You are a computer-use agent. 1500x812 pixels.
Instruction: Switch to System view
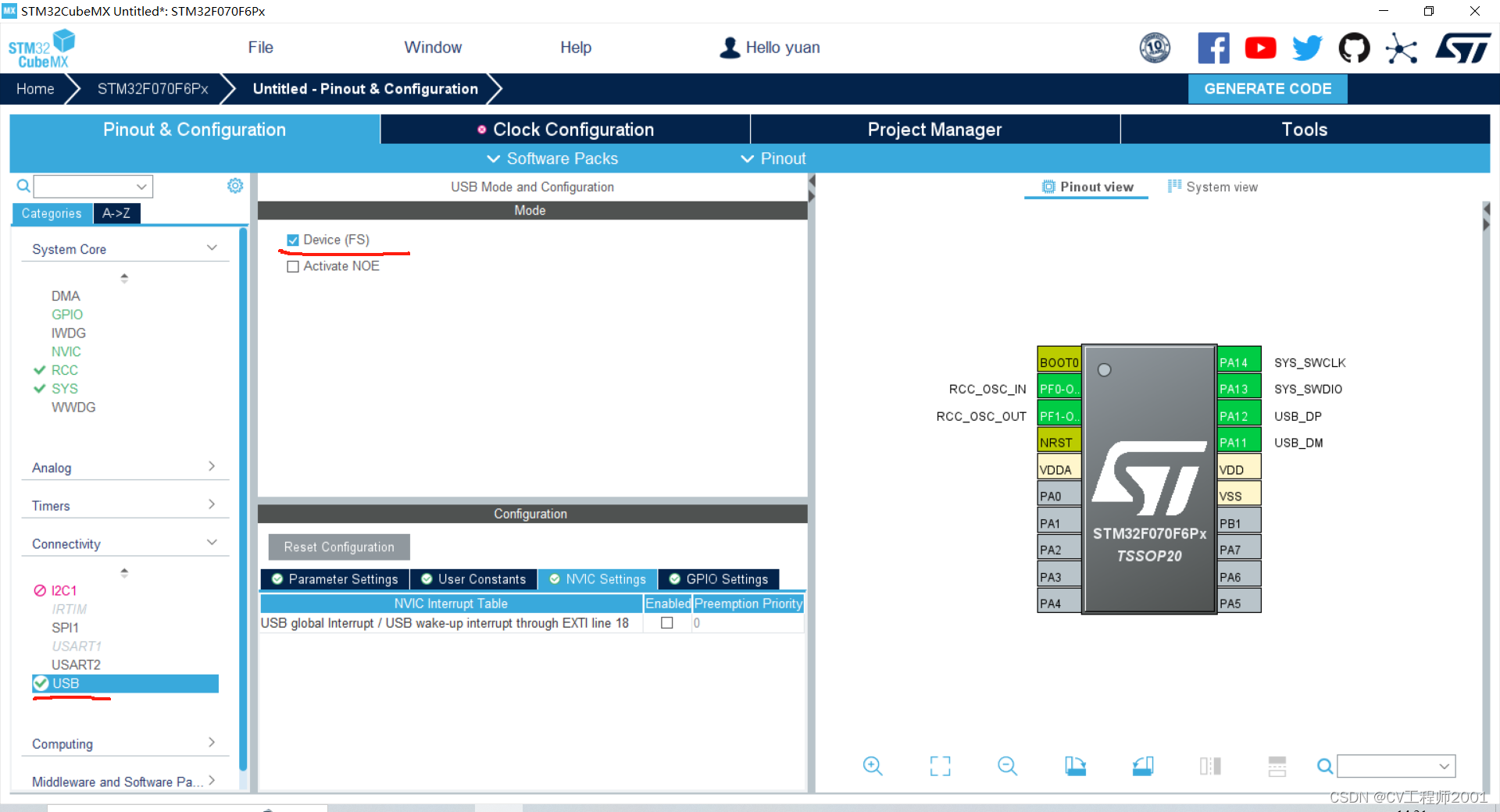(x=1212, y=187)
